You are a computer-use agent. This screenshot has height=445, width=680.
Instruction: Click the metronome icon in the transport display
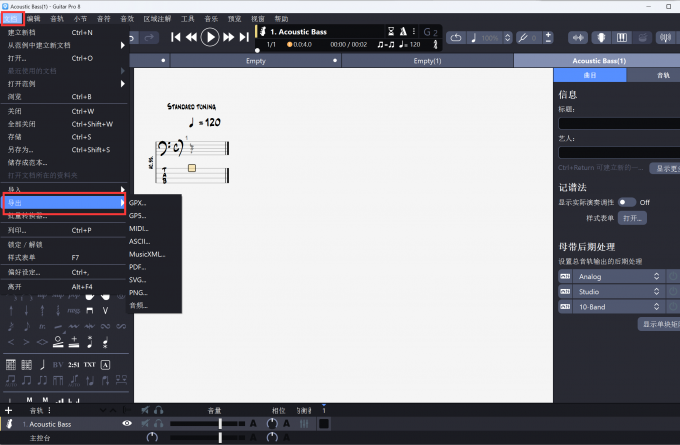click(x=402, y=31)
